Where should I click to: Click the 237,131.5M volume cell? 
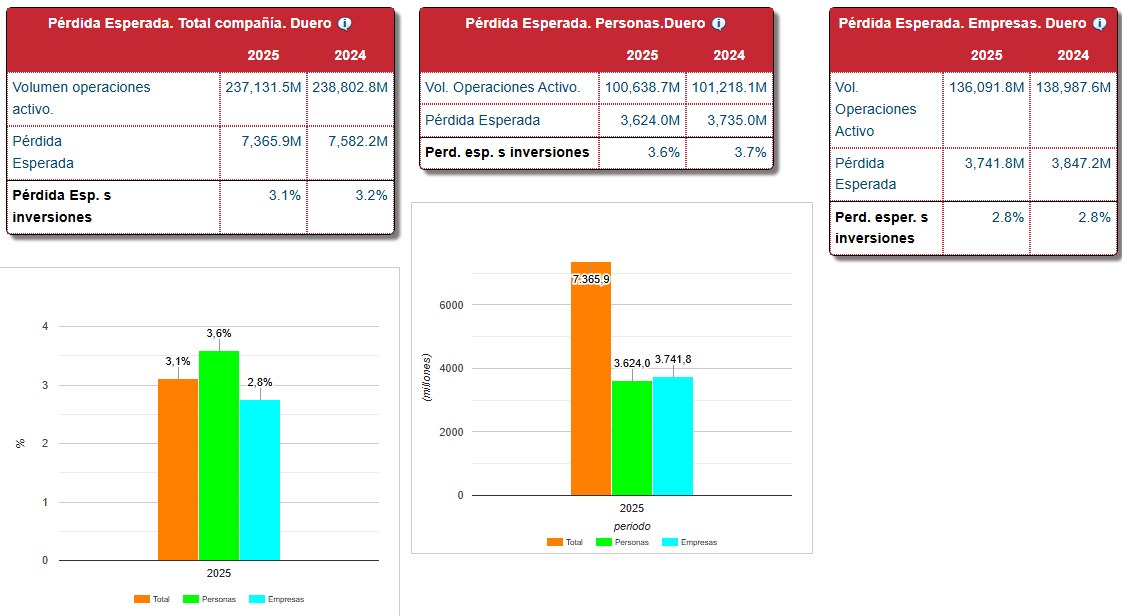pyautogui.click(x=263, y=99)
